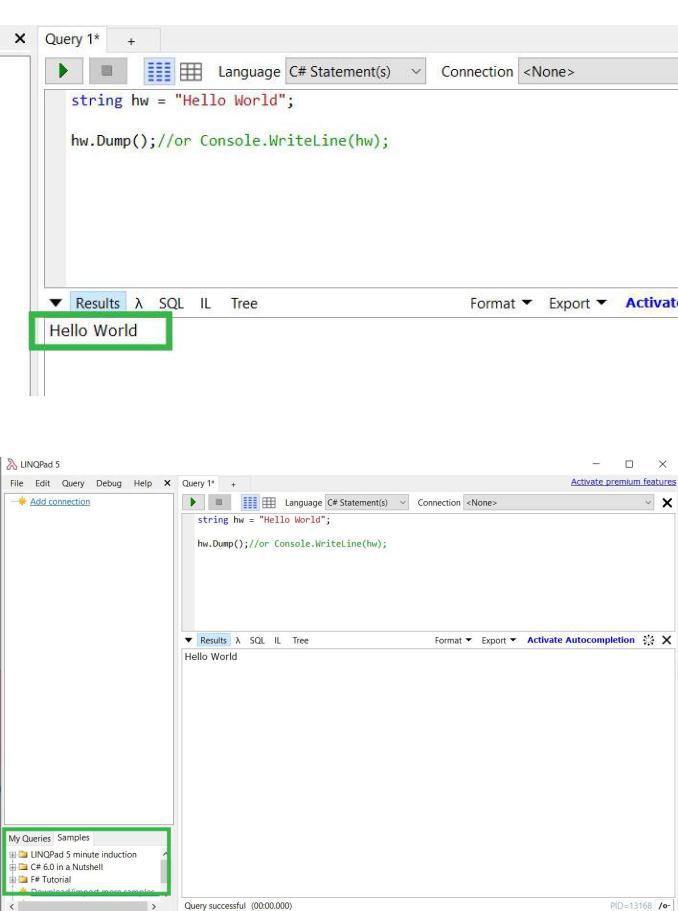The image size is (678, 911).
Task: Click the Add connection link
Action: click(60, 501)
